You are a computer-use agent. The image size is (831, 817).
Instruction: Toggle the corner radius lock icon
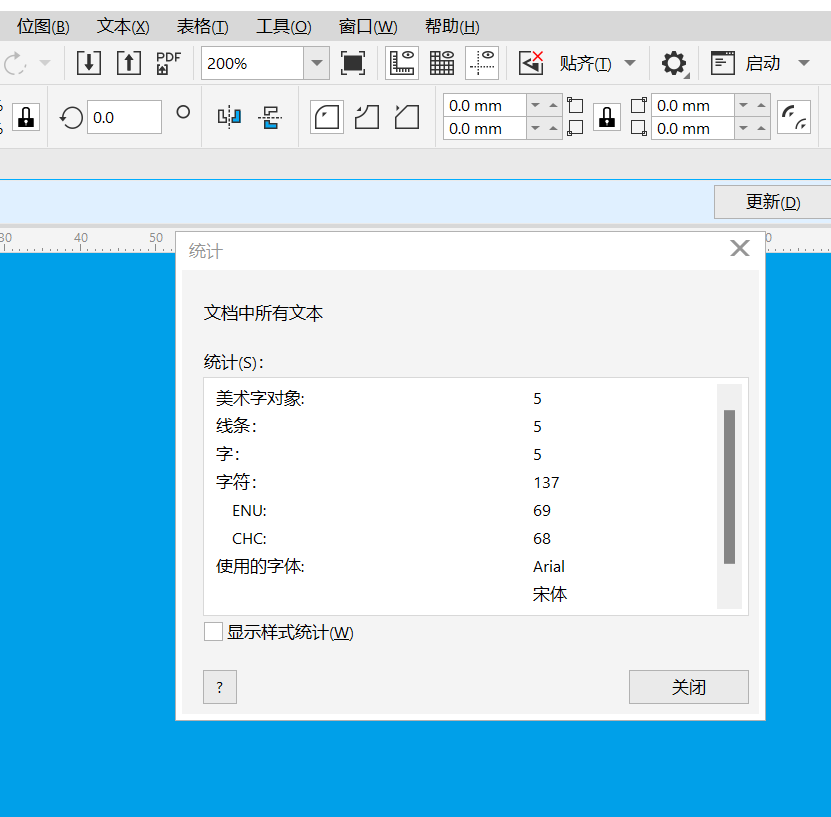click(607, 117)
